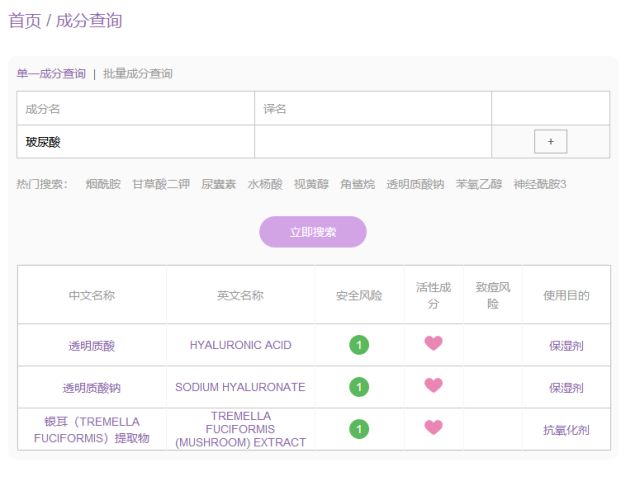This screenshot has width=640, height=486.
Task: Choose hot search term 透明质酸钠
Action: click(x=415, y=184)
